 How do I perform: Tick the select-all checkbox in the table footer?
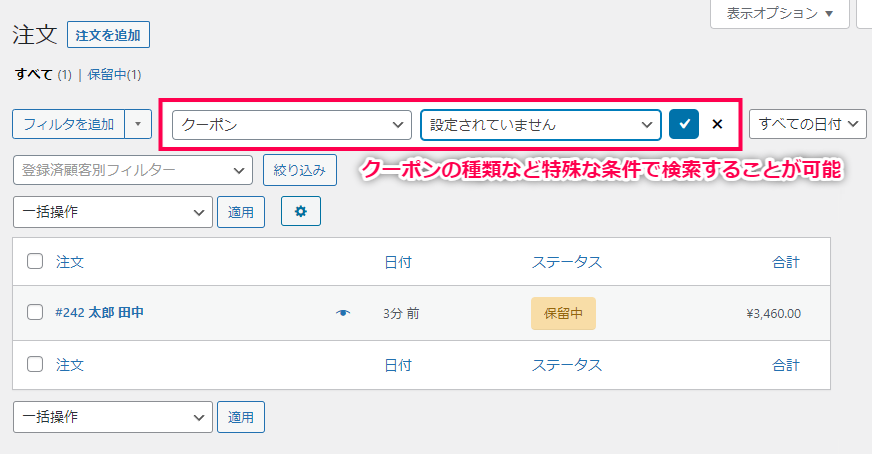35,364
